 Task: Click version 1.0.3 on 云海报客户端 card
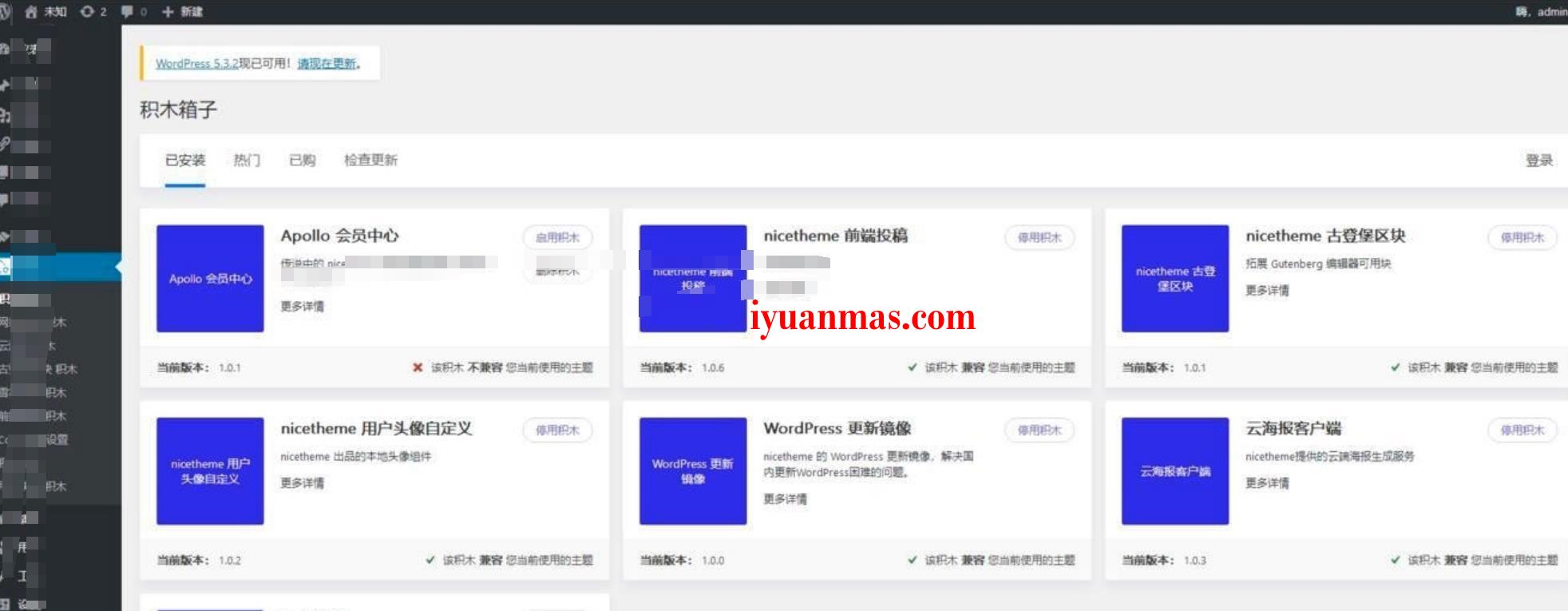[1195, 560]
